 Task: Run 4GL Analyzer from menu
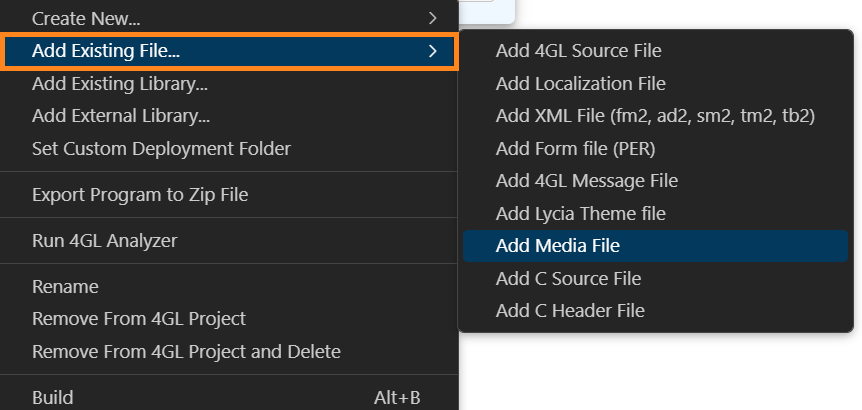tap(105, 241)
